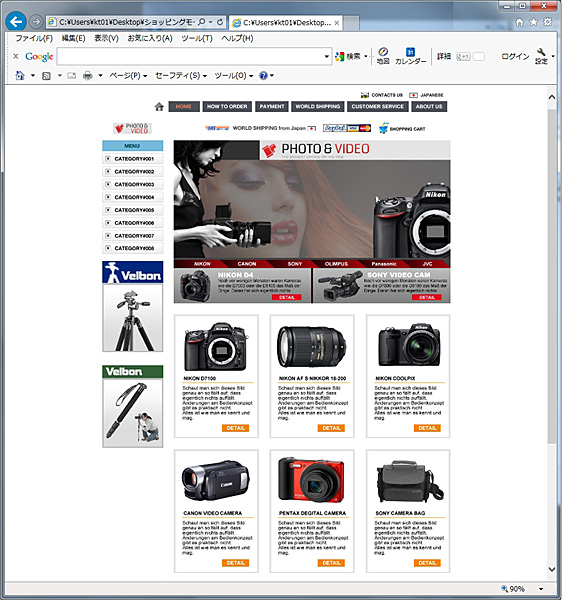Click the HOME navigation button
The height and width of the screenshot is (600, 562).
[x=184, y=106]
